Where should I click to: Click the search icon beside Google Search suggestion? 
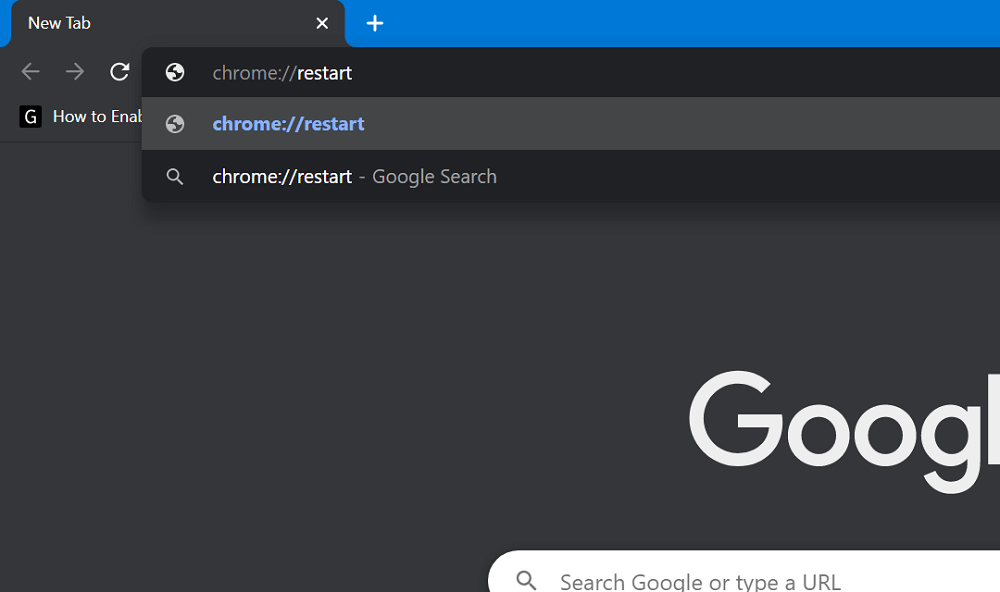175,177
